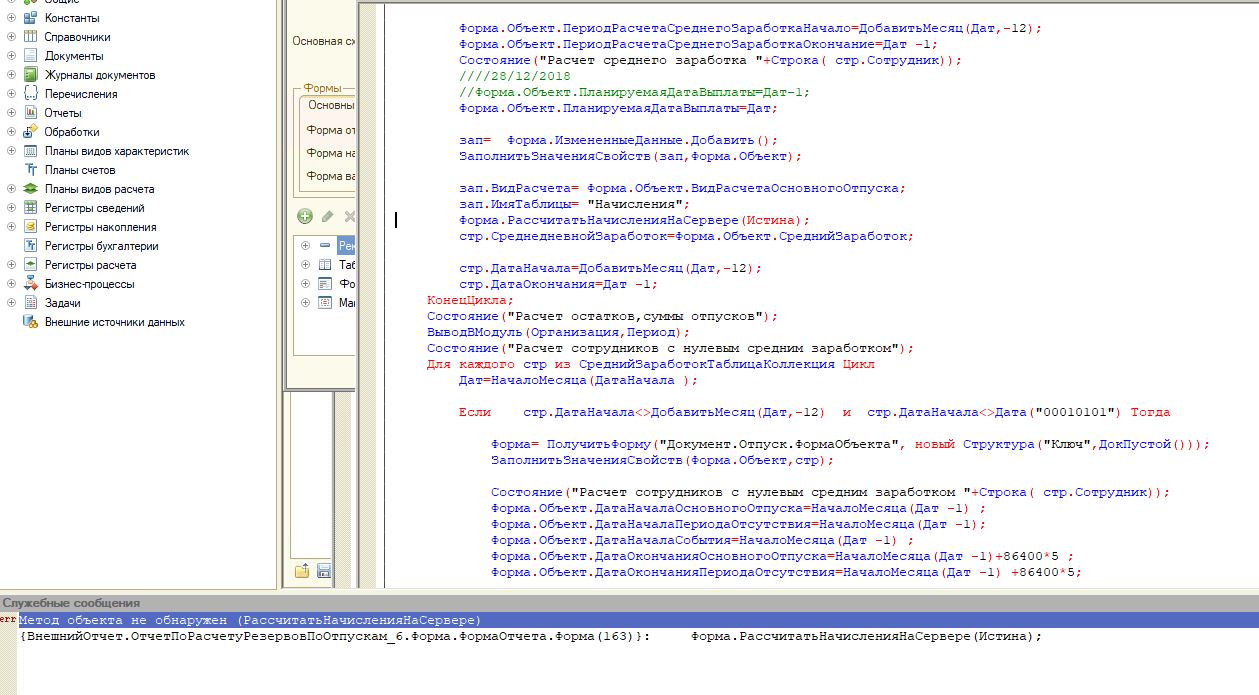Click the Перечисления braces icon
1259x695 pixels.
coord(30,94)
